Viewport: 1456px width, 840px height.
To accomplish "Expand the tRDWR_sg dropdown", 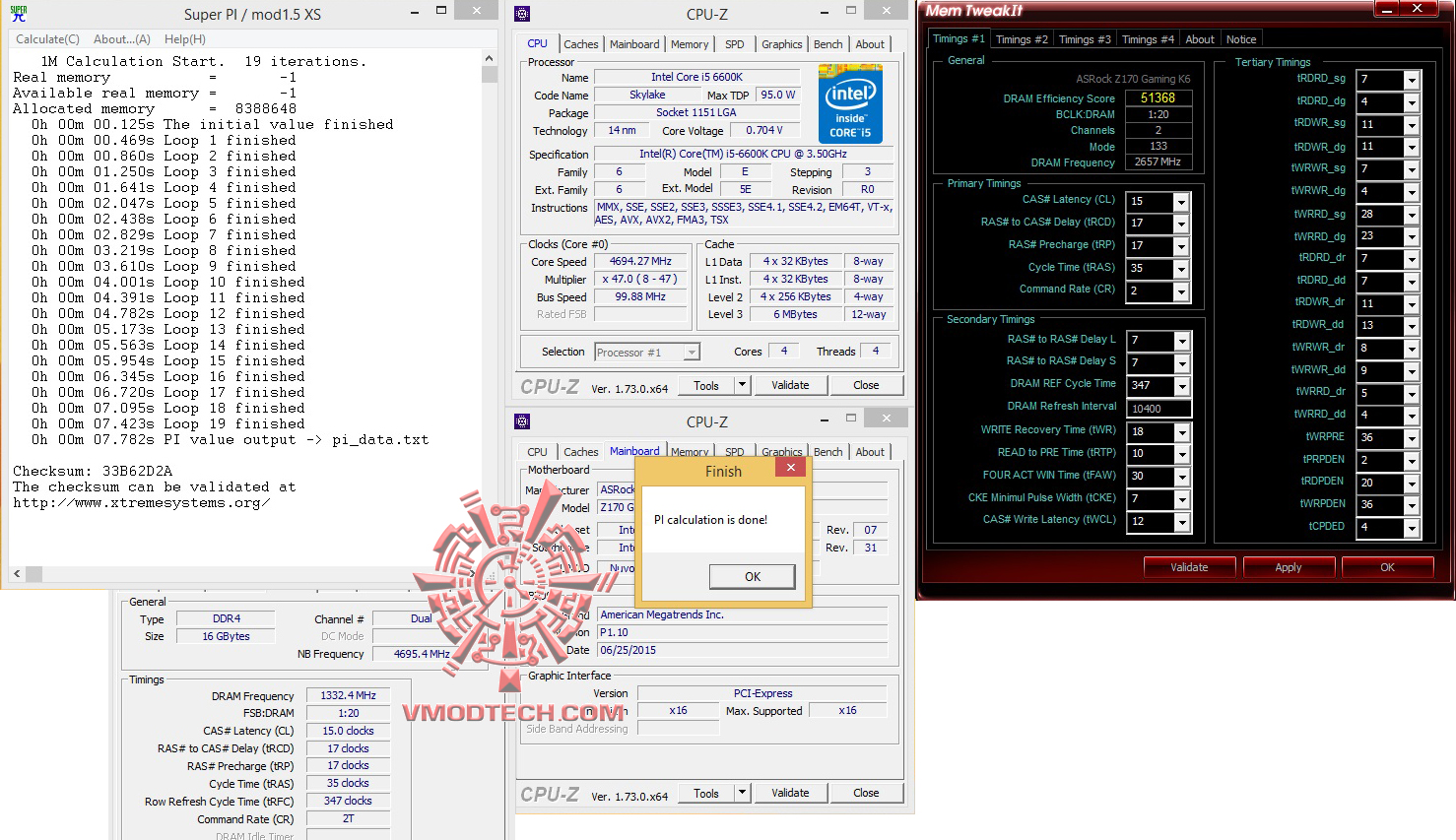I will coord(1412,125).
